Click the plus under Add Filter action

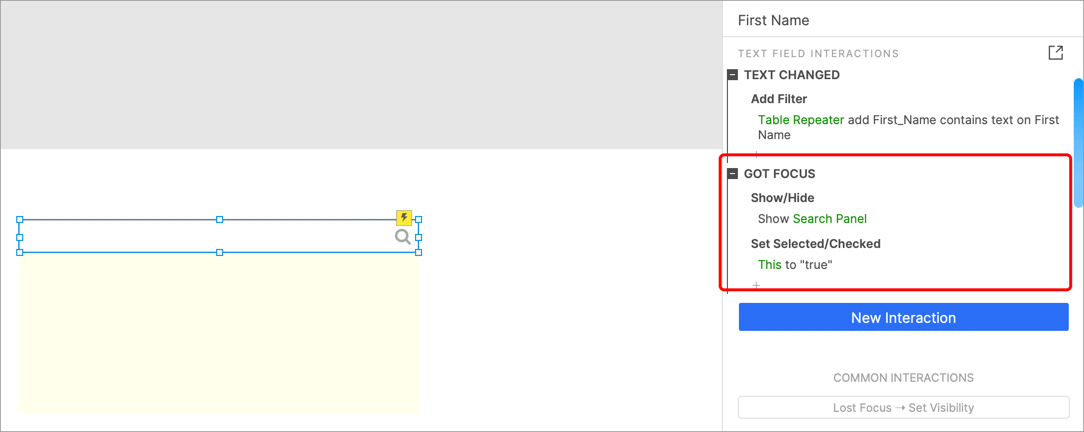(x=756, y=153)
